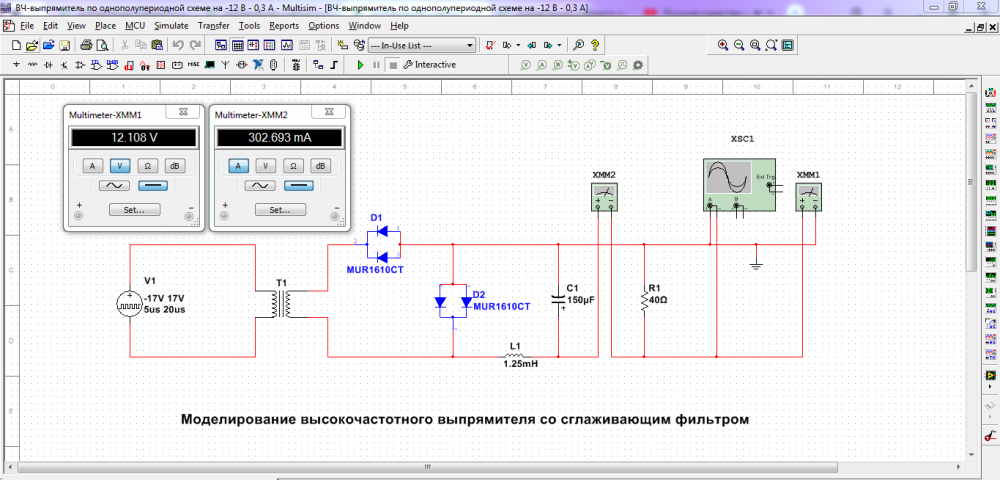Click the Zoom Out magnifier icon
Image resolution: width=1000 pixels, height=480 pixels.
point(739,46)
